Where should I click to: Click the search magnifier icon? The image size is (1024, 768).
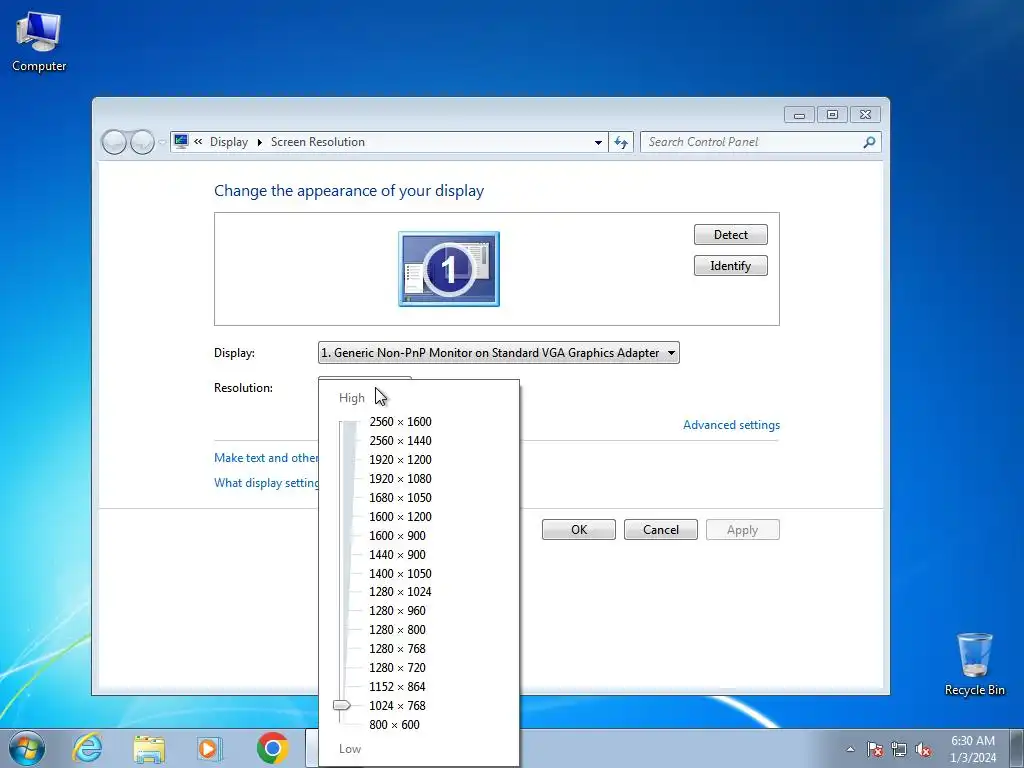(x=869, y=142)
